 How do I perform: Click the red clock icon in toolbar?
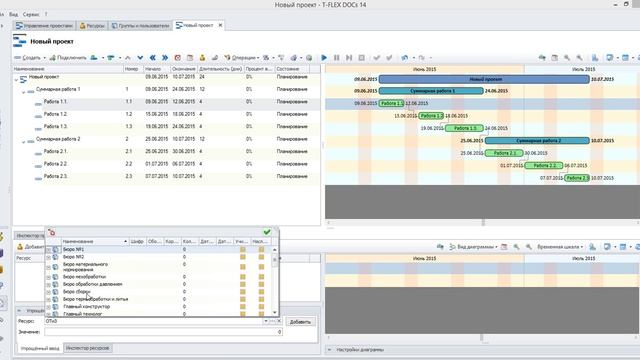pyautogui.click(x=178, y=58)
